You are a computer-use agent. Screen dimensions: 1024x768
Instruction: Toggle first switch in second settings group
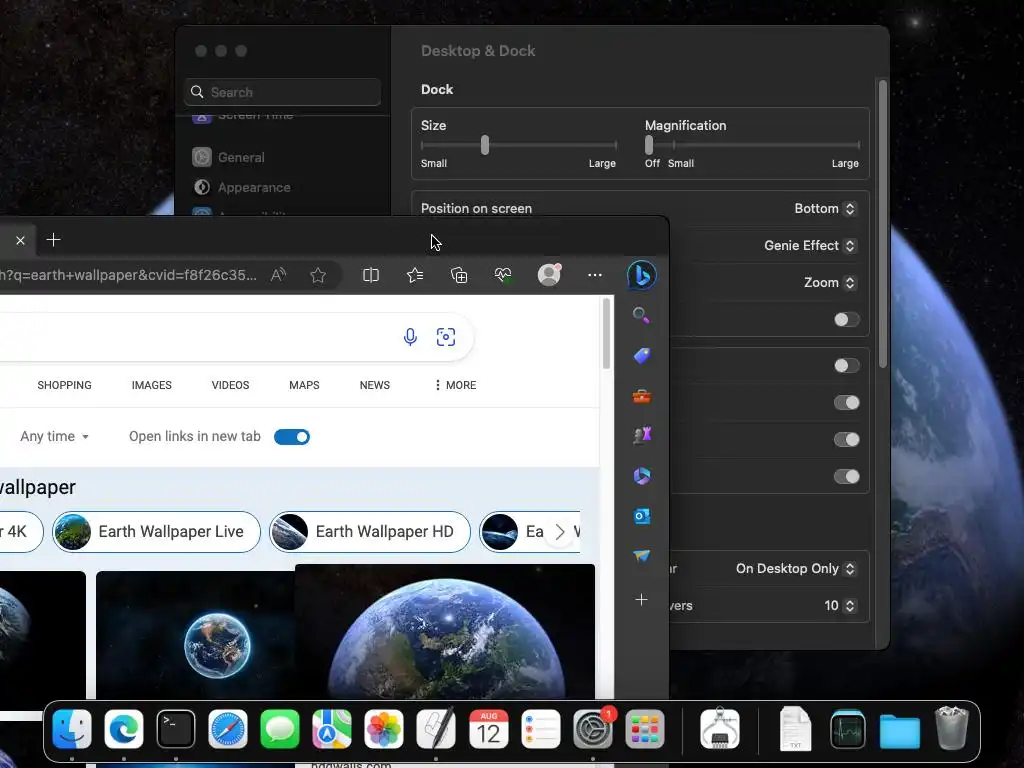846,366
